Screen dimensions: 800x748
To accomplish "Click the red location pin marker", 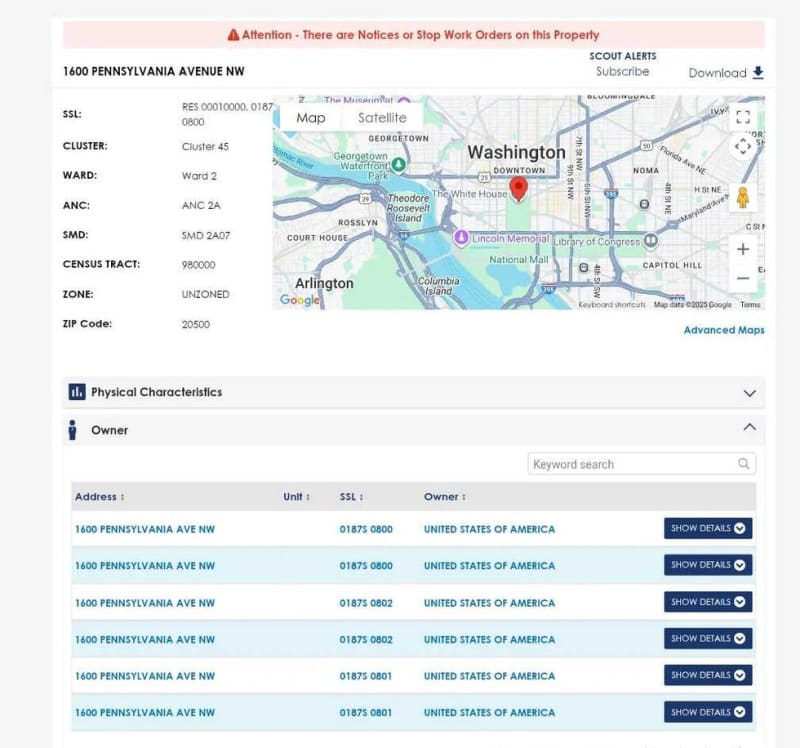I will click(x=518, y=188).
